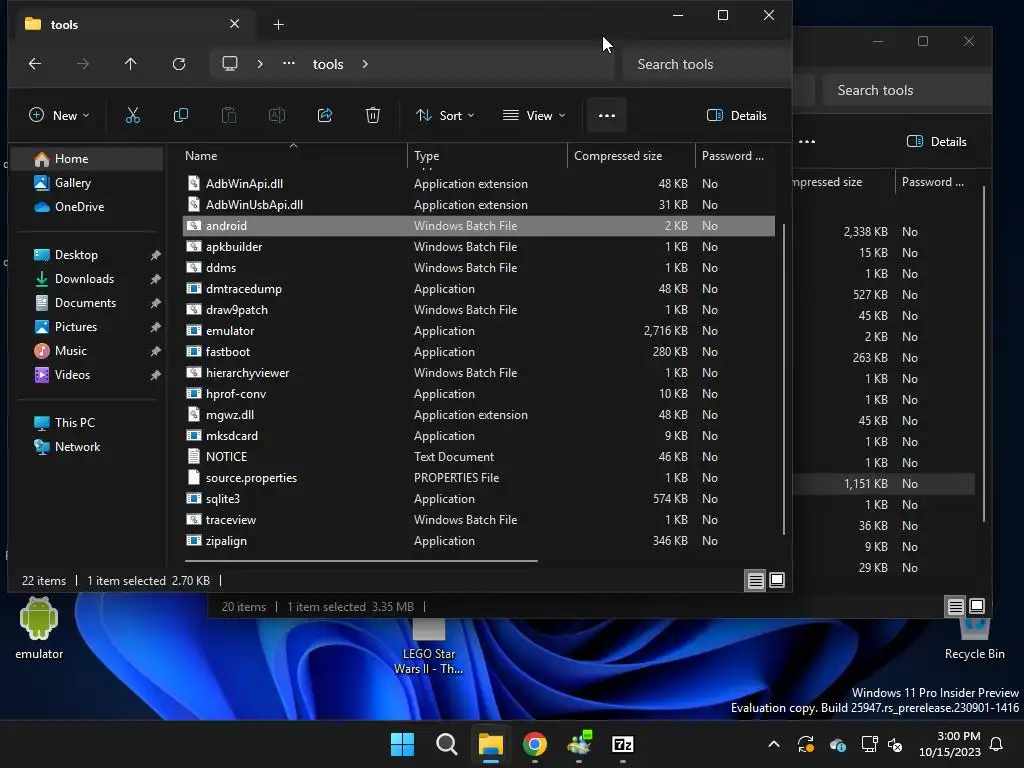The height and width of the screenshot is (768, 1024).
Task: Switch to details list view icon in status bar
Action: coord(756,580)
